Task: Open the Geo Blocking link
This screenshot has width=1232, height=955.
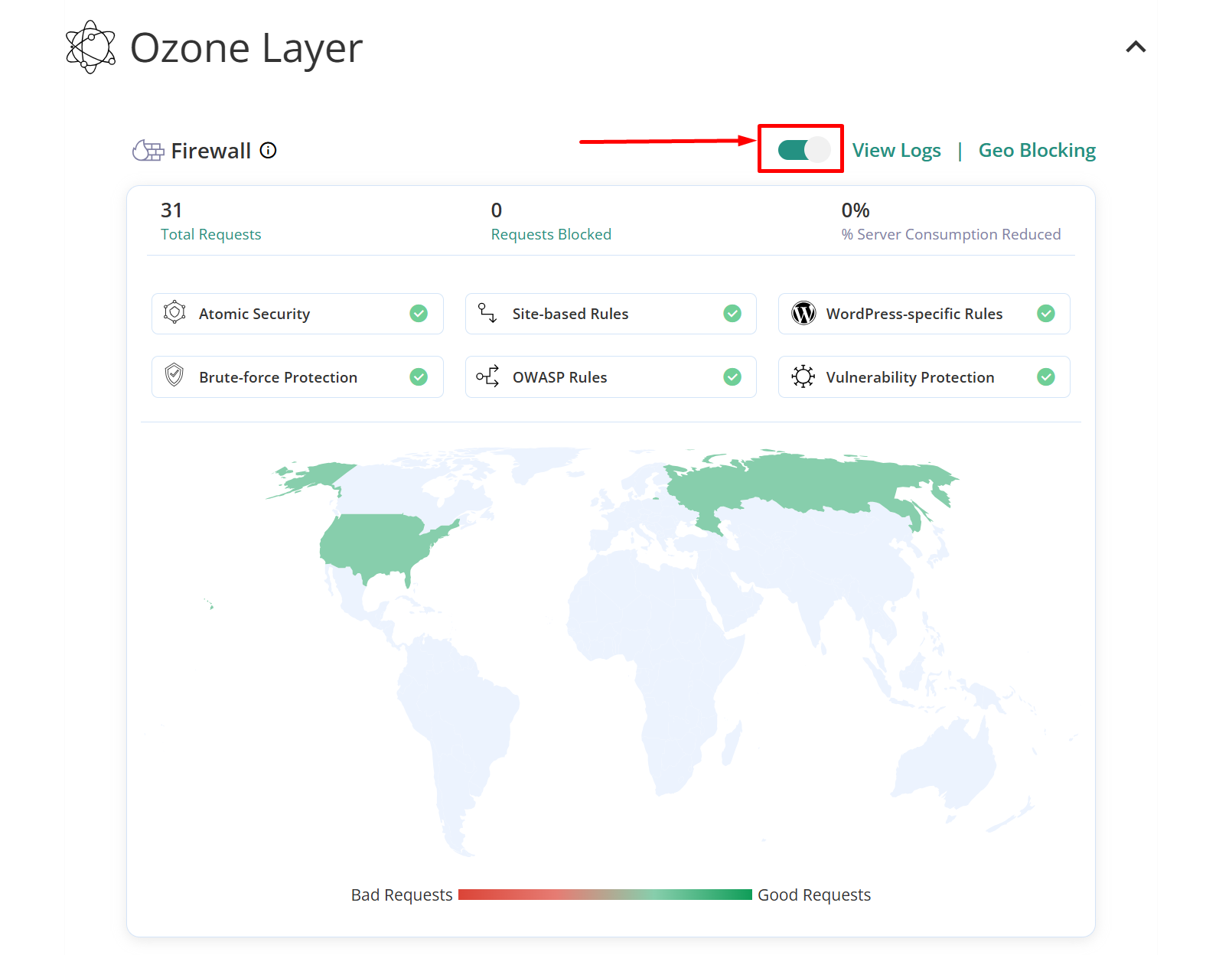Action: click(1037, 150)
